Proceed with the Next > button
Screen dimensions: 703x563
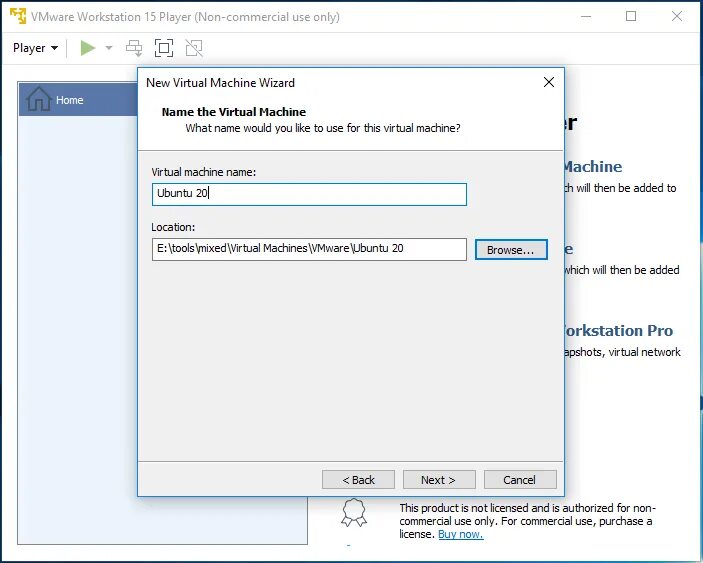[x=439, y=480]
